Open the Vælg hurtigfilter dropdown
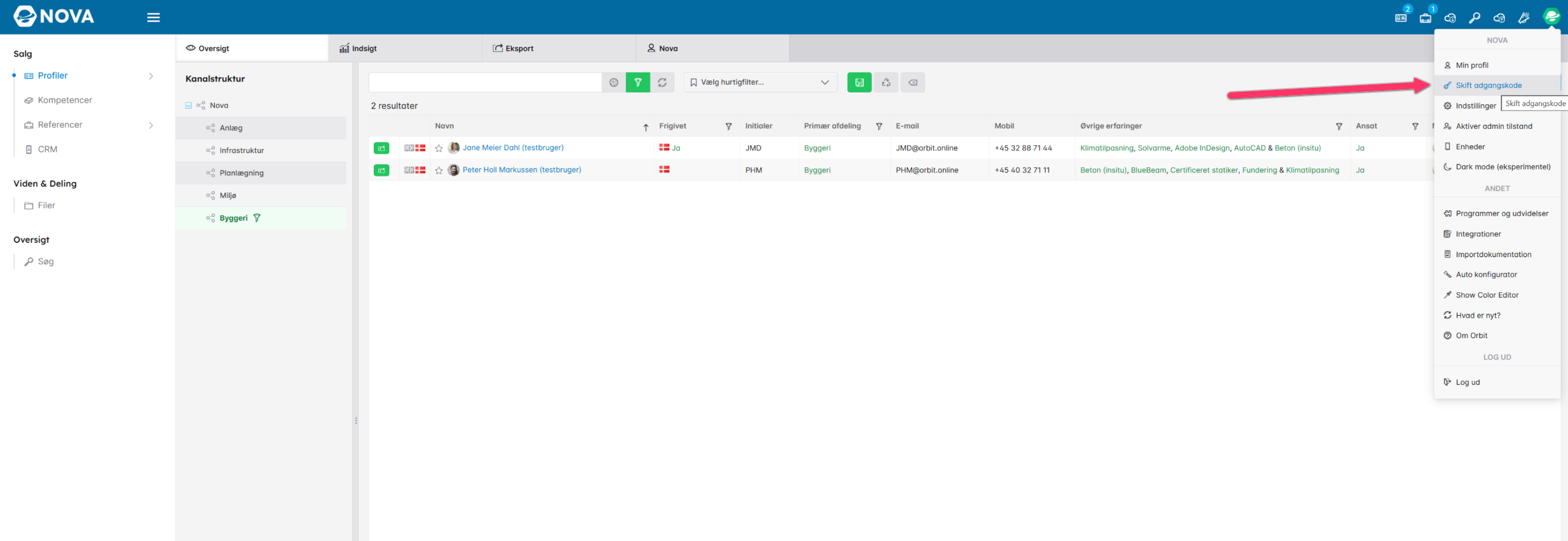1568x541 pixels. point(761,83)
